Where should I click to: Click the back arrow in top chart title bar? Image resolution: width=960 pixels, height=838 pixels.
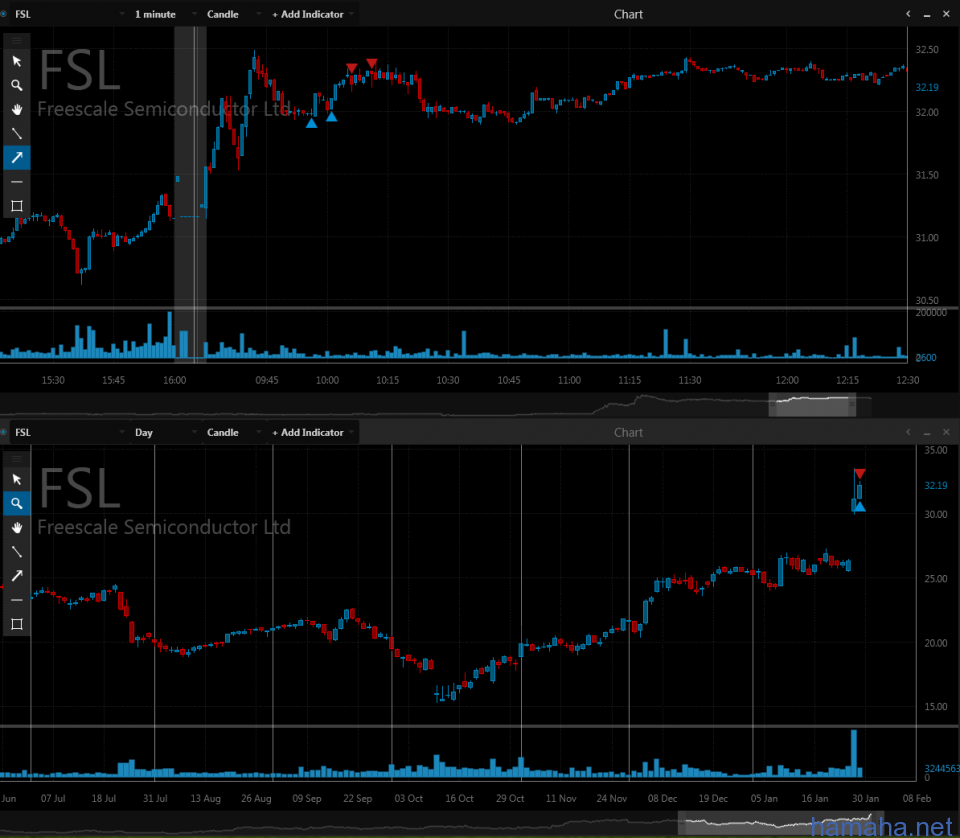tap(908, 13)
